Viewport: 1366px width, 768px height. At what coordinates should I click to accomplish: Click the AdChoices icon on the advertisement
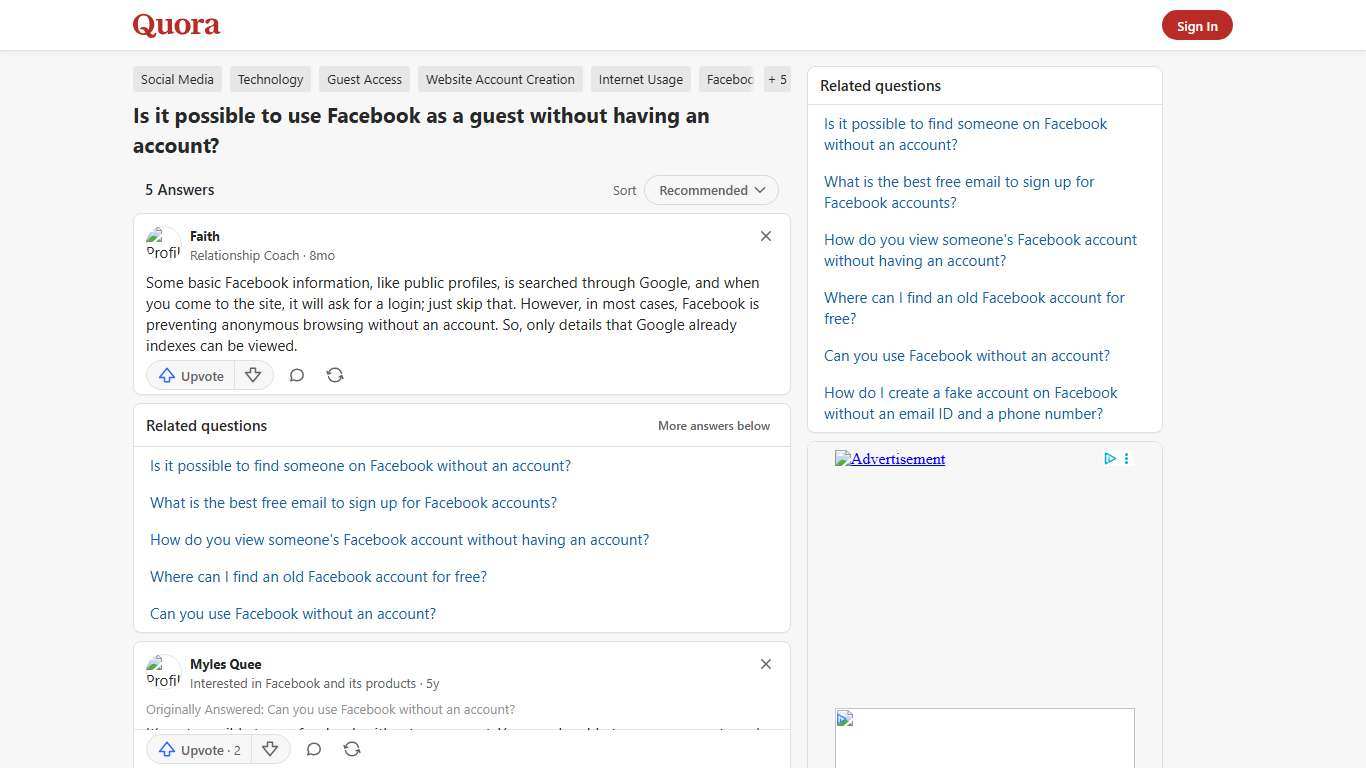click(1110, 458)
